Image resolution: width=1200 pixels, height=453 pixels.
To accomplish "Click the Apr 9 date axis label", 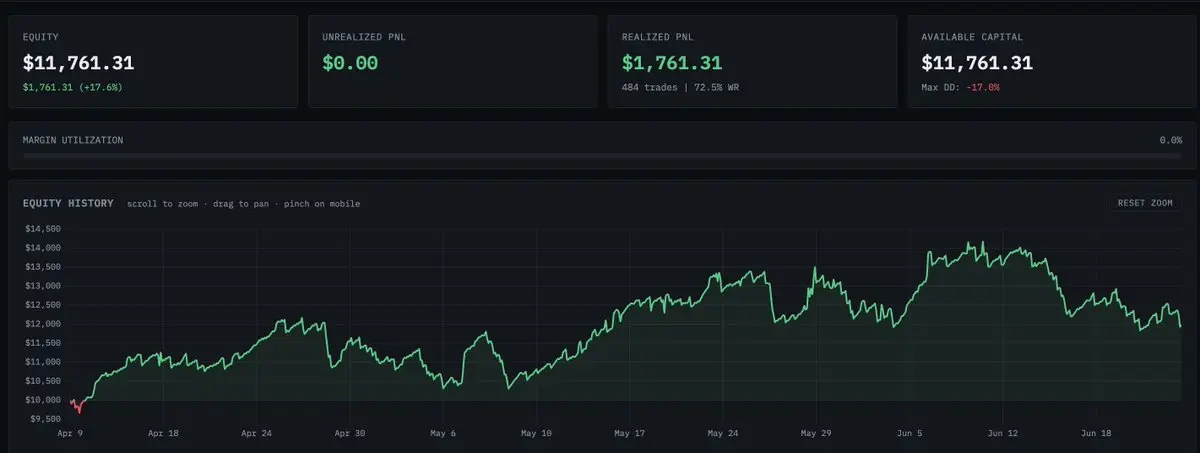I will click(x=71, y=434).
